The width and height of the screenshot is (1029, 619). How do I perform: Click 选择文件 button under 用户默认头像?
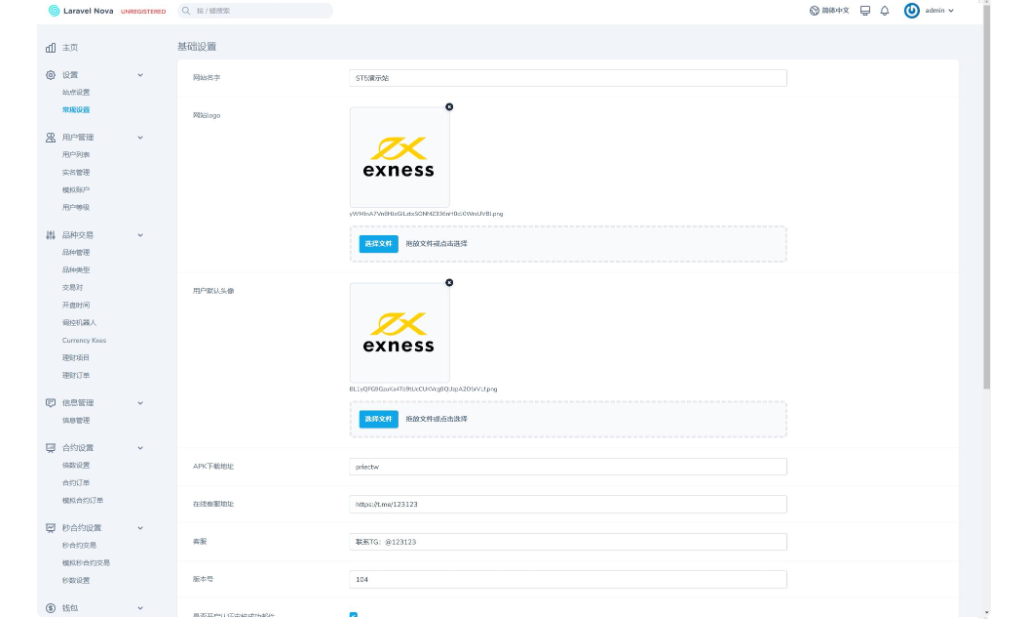378,419
